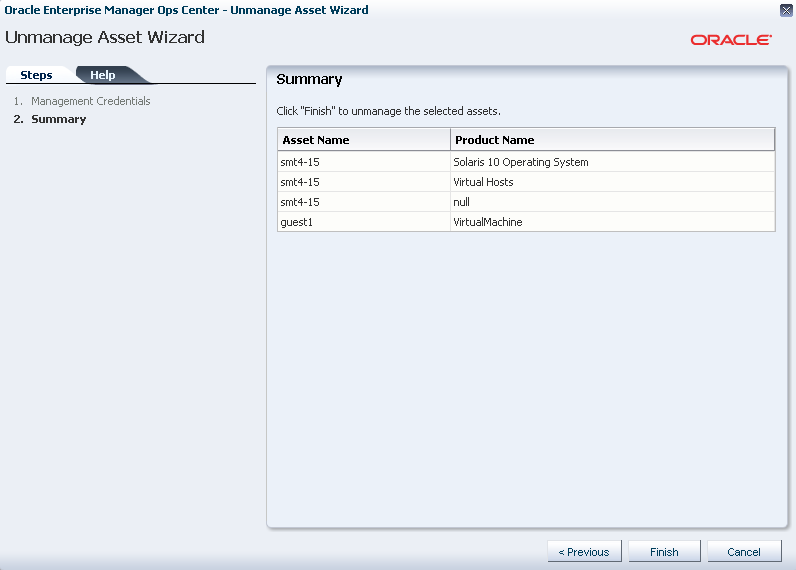Click the null product name cell

tap(612, 202)
